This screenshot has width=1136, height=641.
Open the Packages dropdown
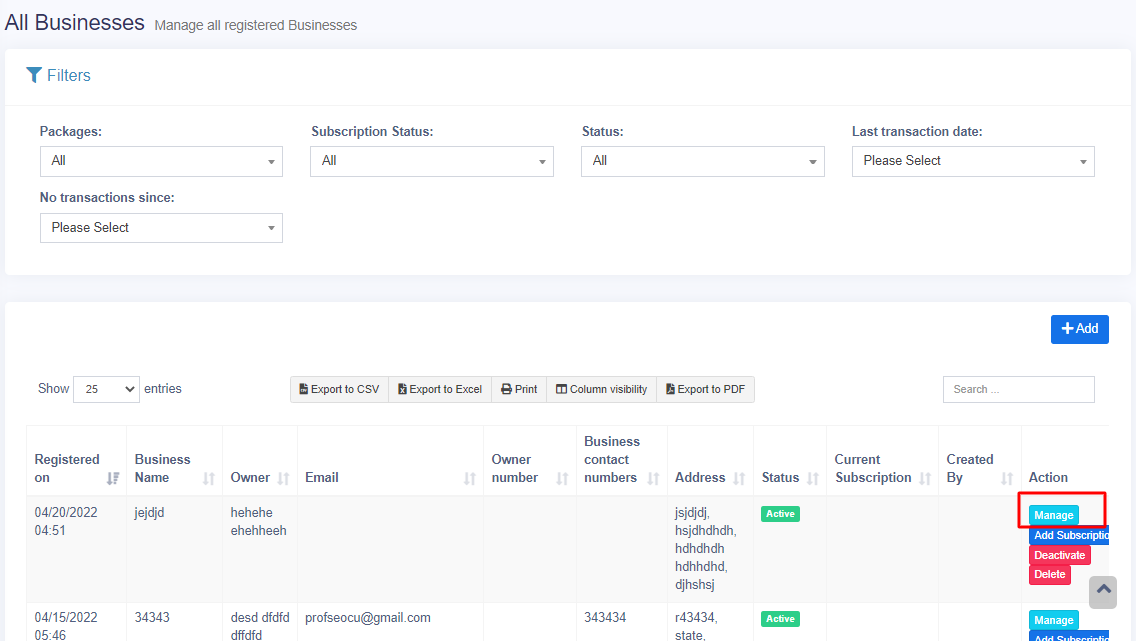(161, 161)
